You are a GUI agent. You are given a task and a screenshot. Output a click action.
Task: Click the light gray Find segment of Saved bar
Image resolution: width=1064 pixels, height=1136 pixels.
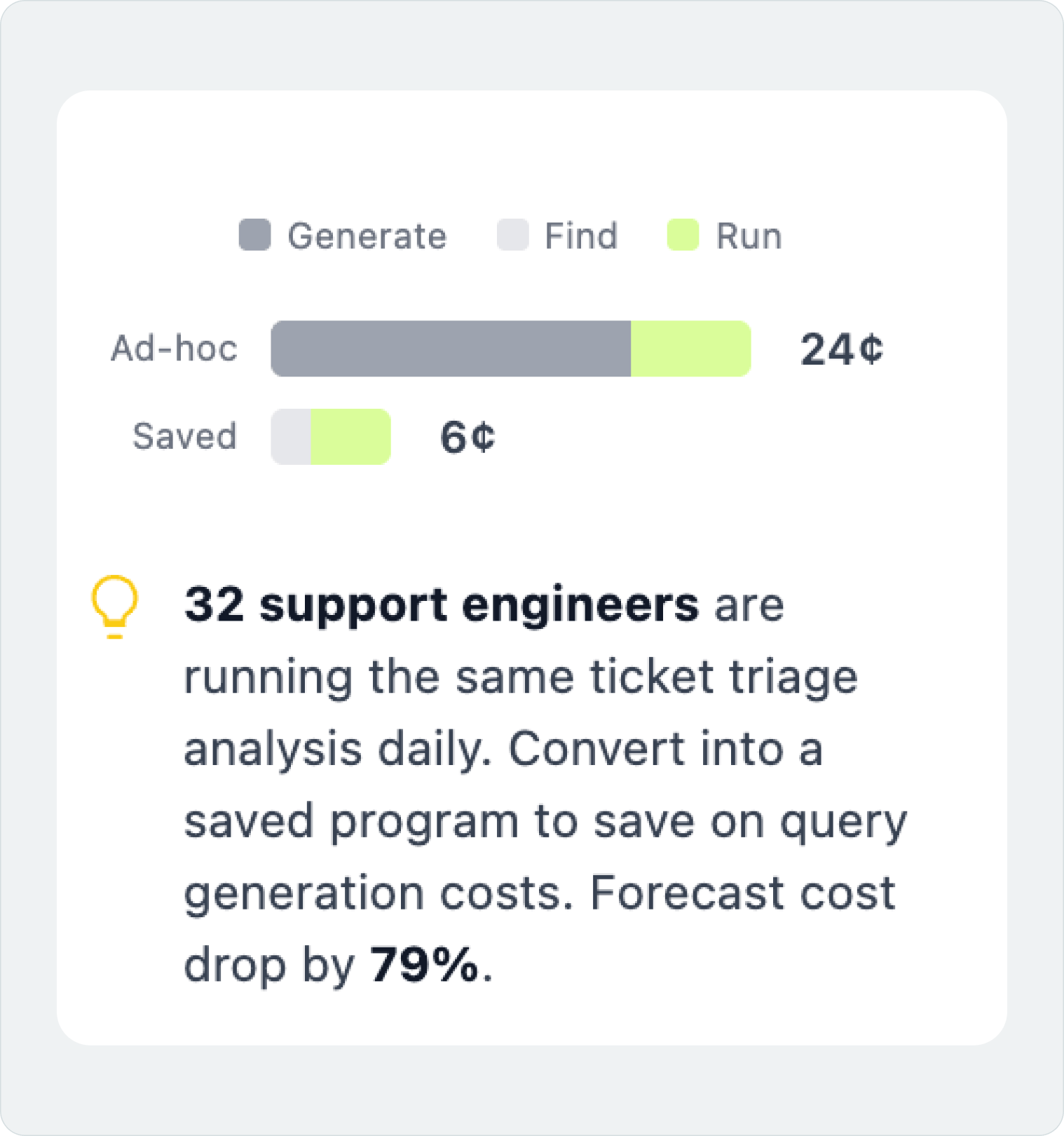click(x=291, y=436)
